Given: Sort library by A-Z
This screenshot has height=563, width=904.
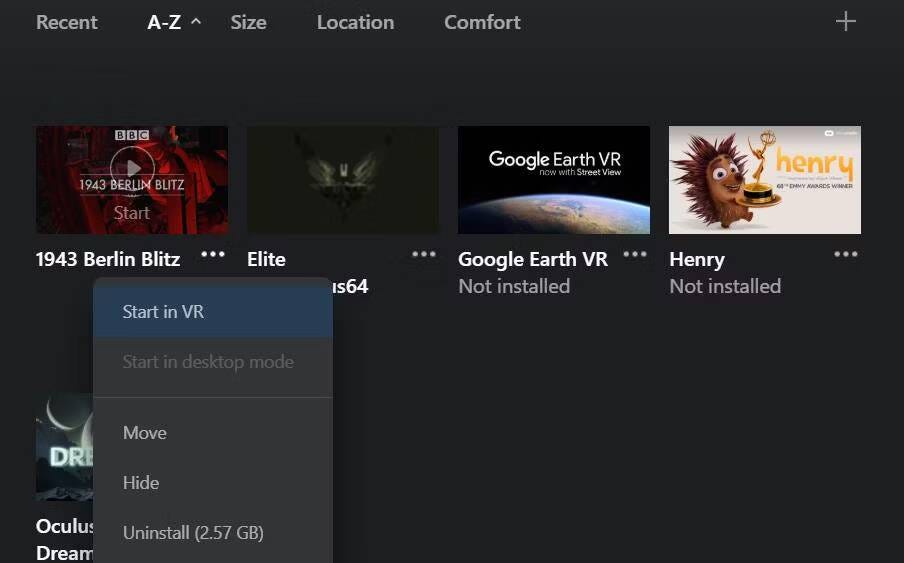Looking at the screenshot, I should [164, 22].
